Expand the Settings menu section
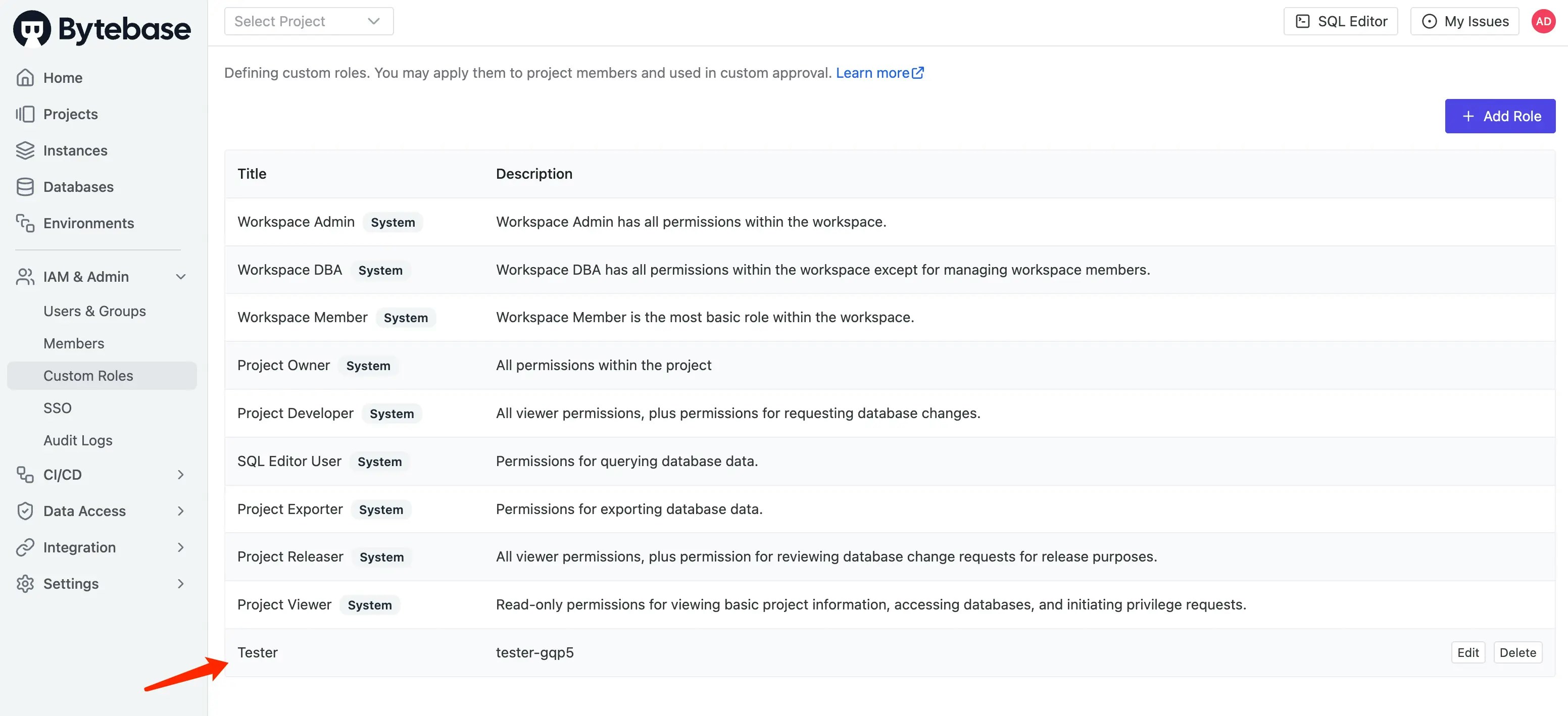Viewport: 1568px width, 716px height. pos(180,583)
